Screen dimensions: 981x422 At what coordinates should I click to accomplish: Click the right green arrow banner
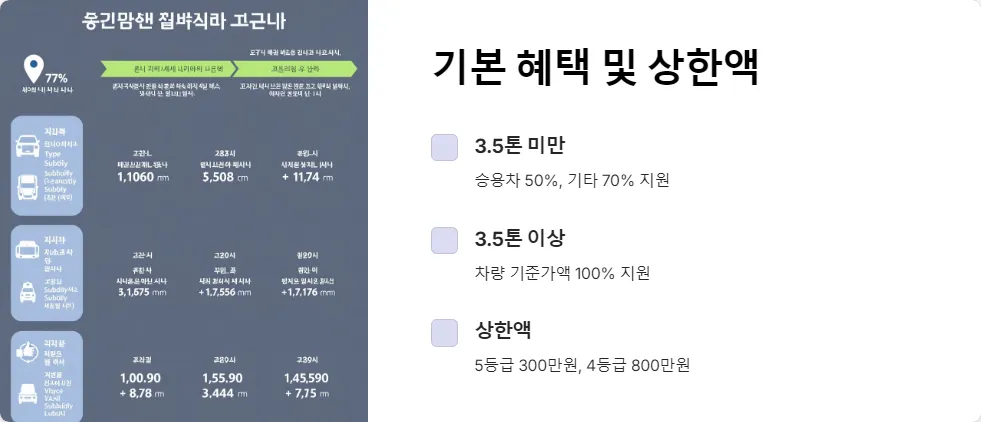[295, 68]
